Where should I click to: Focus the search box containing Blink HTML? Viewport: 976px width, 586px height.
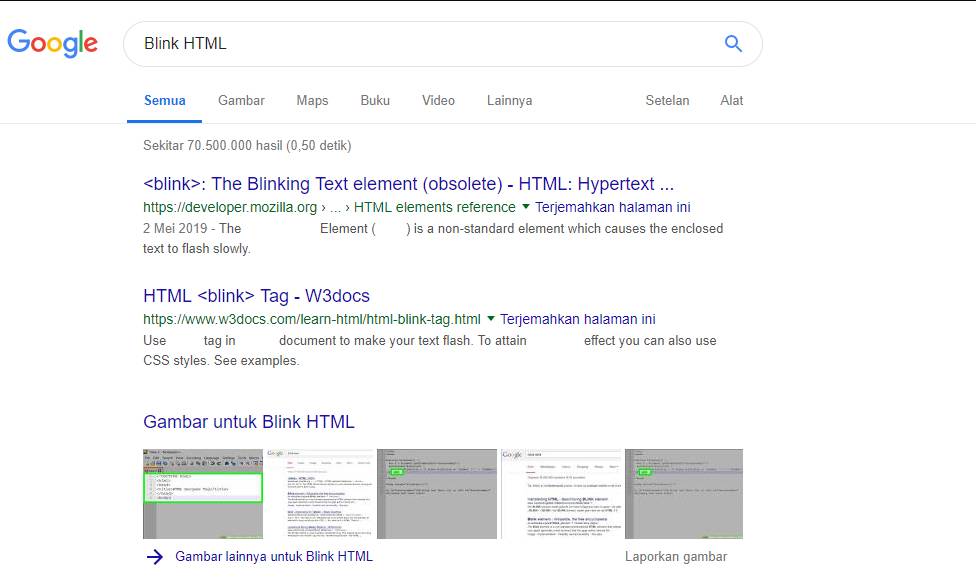tap(443, 44)
